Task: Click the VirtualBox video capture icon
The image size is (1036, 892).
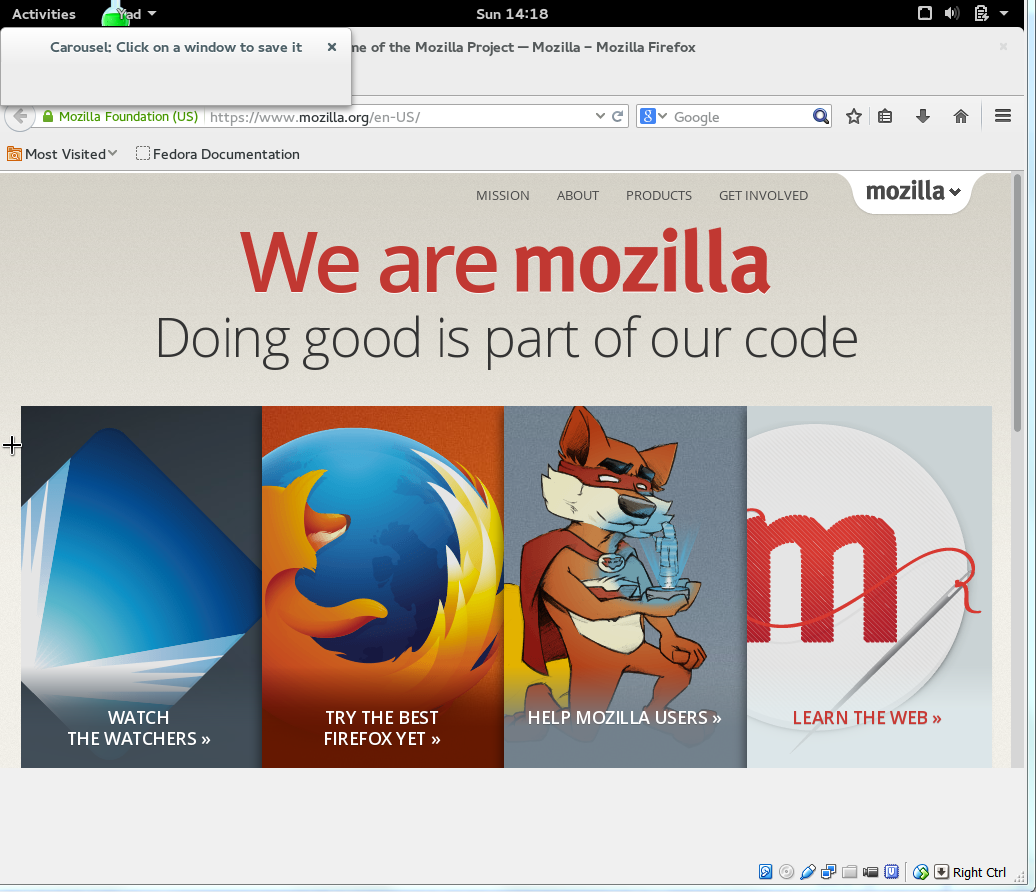Action: point(871,872)
